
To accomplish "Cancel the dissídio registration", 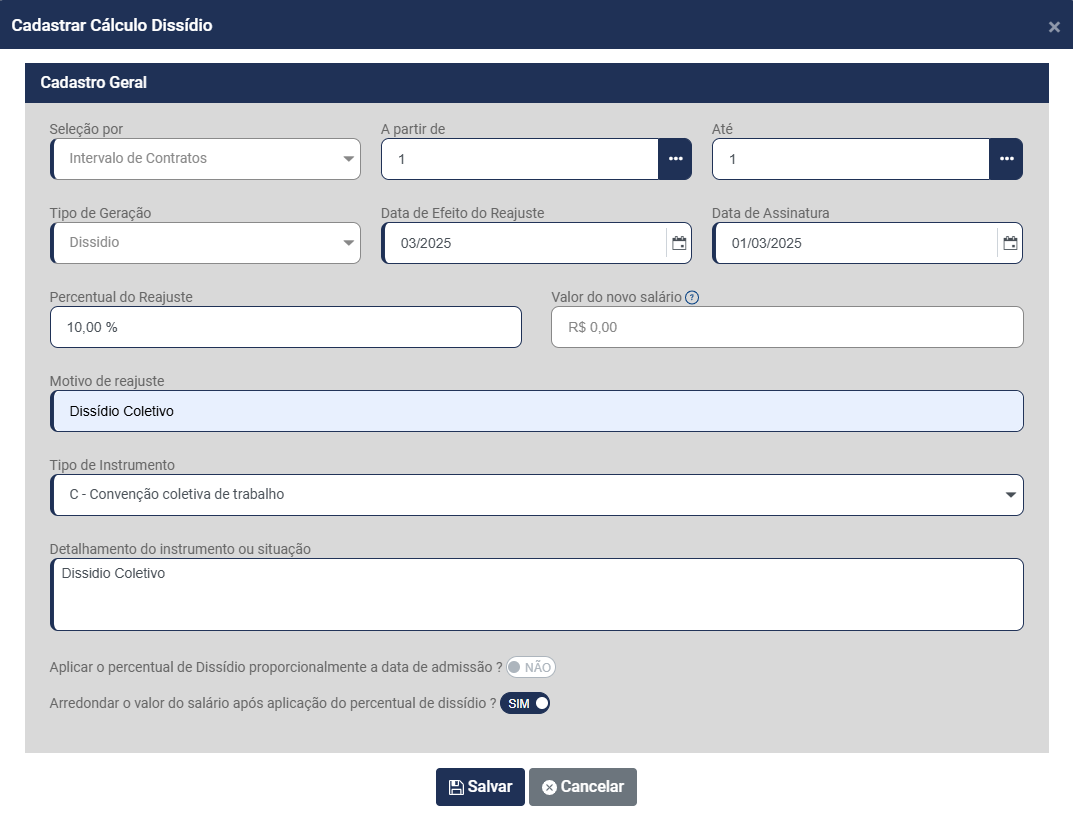I will click(x=583, y=787).
